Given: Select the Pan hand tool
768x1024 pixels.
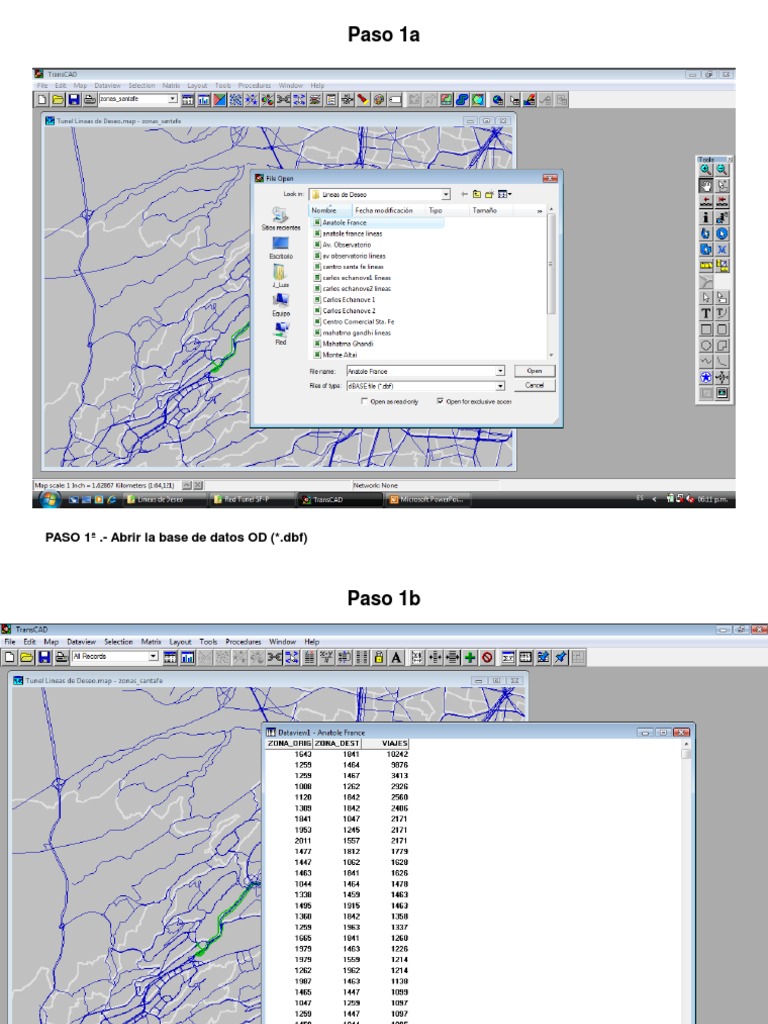Looking at the screenshot, I should [x=705, y=185].
